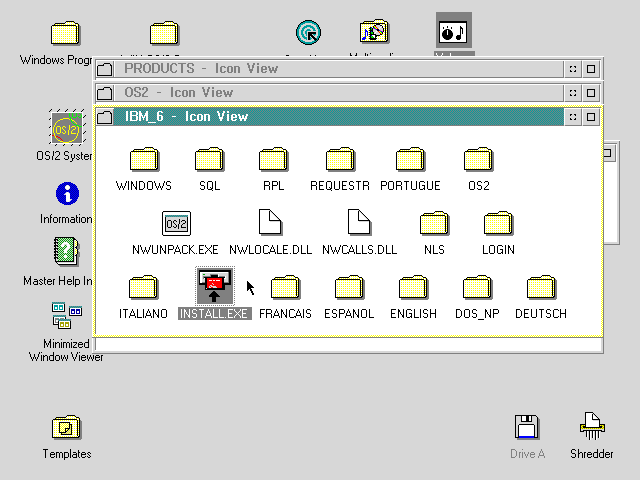Image resolution: width=640 pixels, height=480 pixels.
Task: Select the LOGIN folder icon
Action: (x=498, y=223)
